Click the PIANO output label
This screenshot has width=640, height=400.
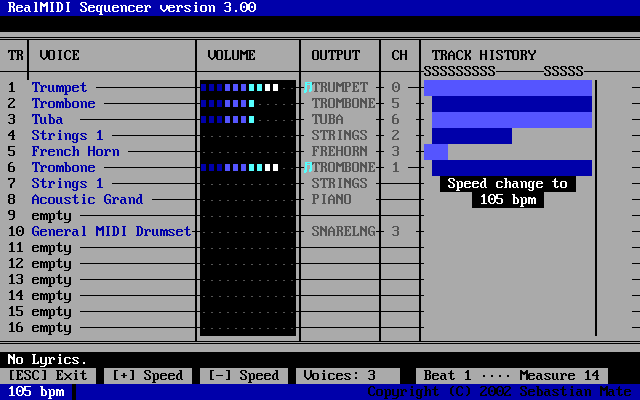pos(331,200)
